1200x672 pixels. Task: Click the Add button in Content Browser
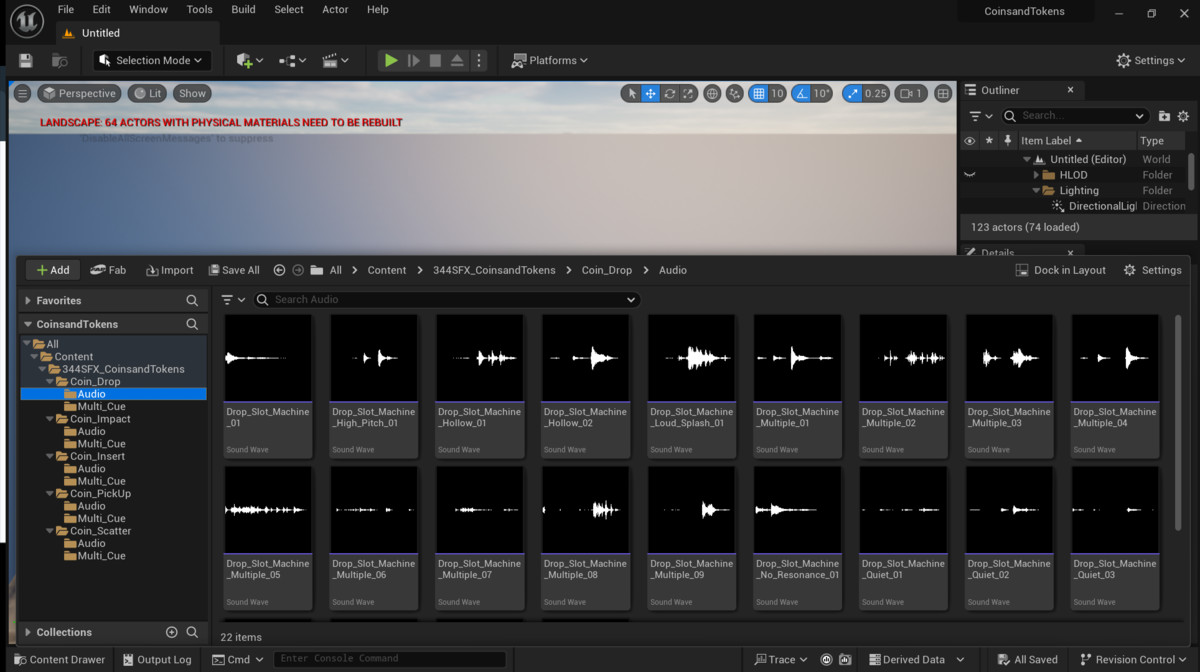pos(53,270)
